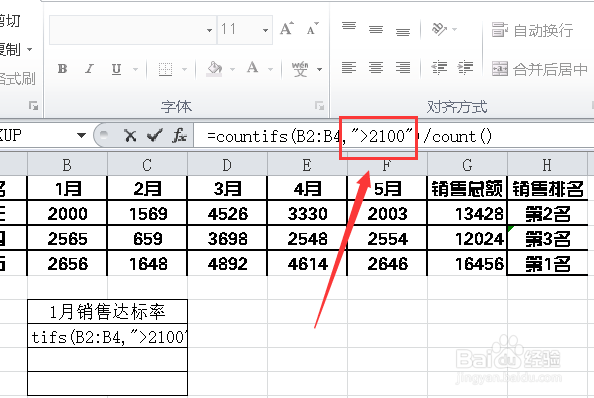
Task: Select column G header
Action: pyautogui.click(x=467, y=165)
